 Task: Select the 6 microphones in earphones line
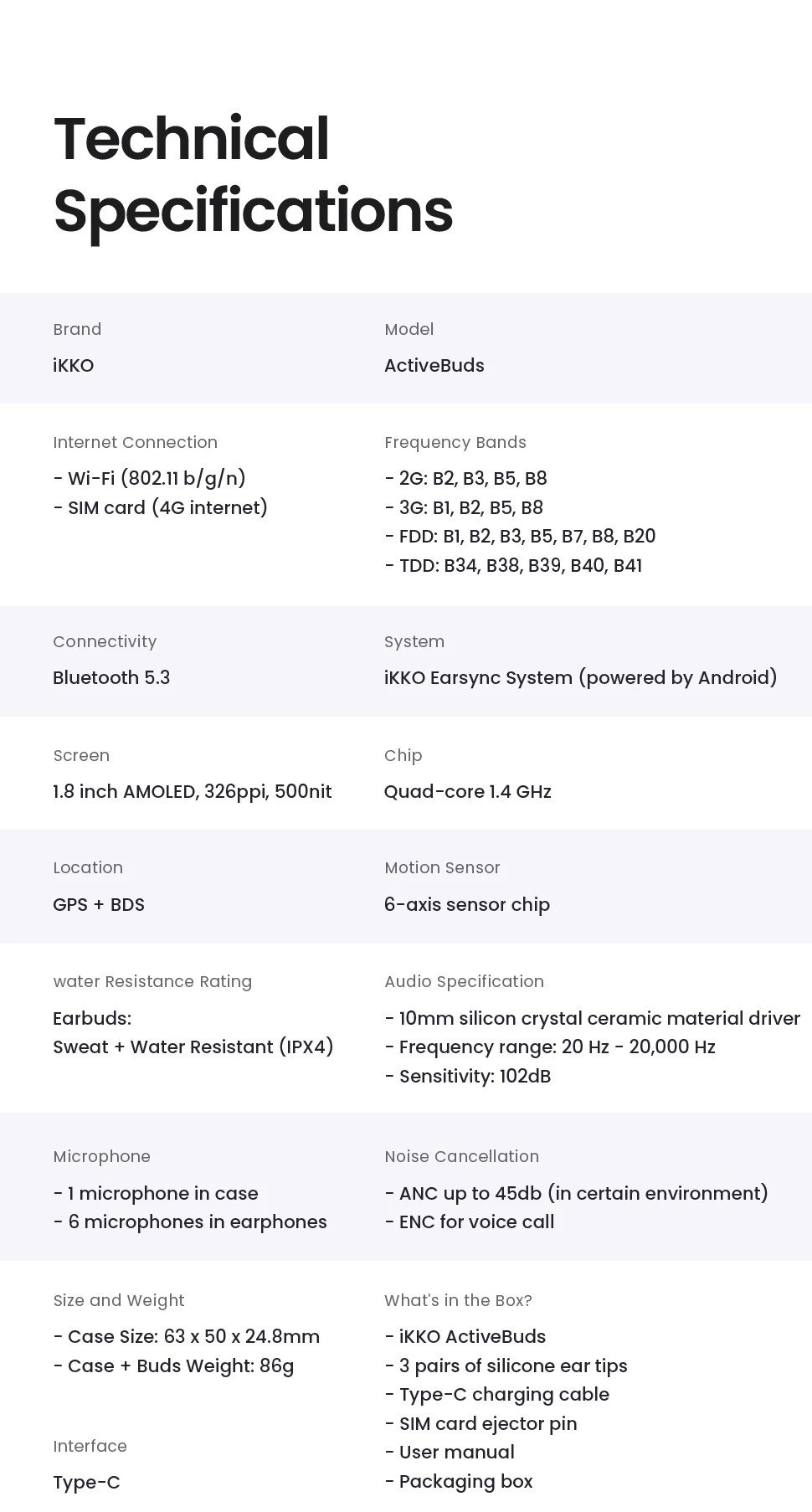[x=190, y=1222]
